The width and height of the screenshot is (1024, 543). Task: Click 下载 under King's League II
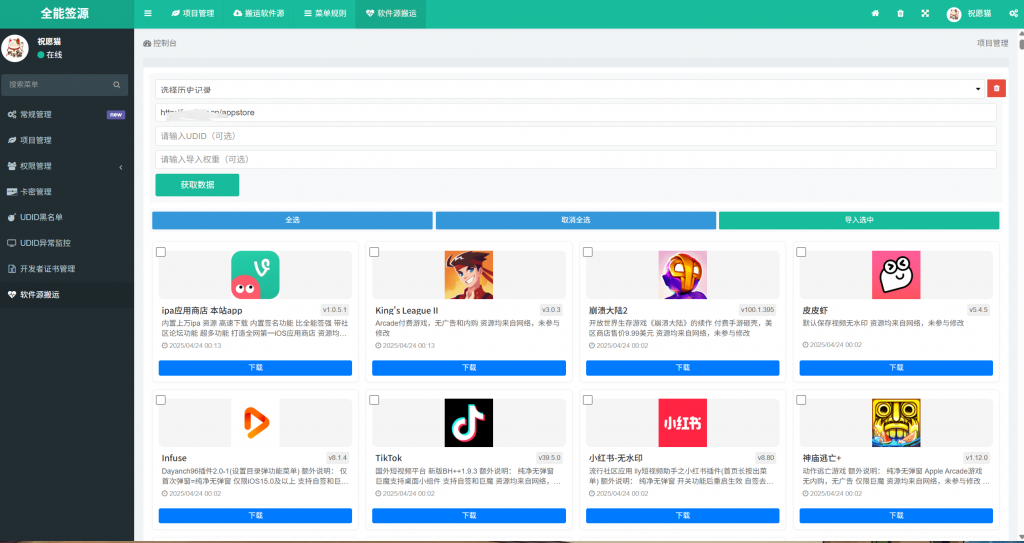469,368
